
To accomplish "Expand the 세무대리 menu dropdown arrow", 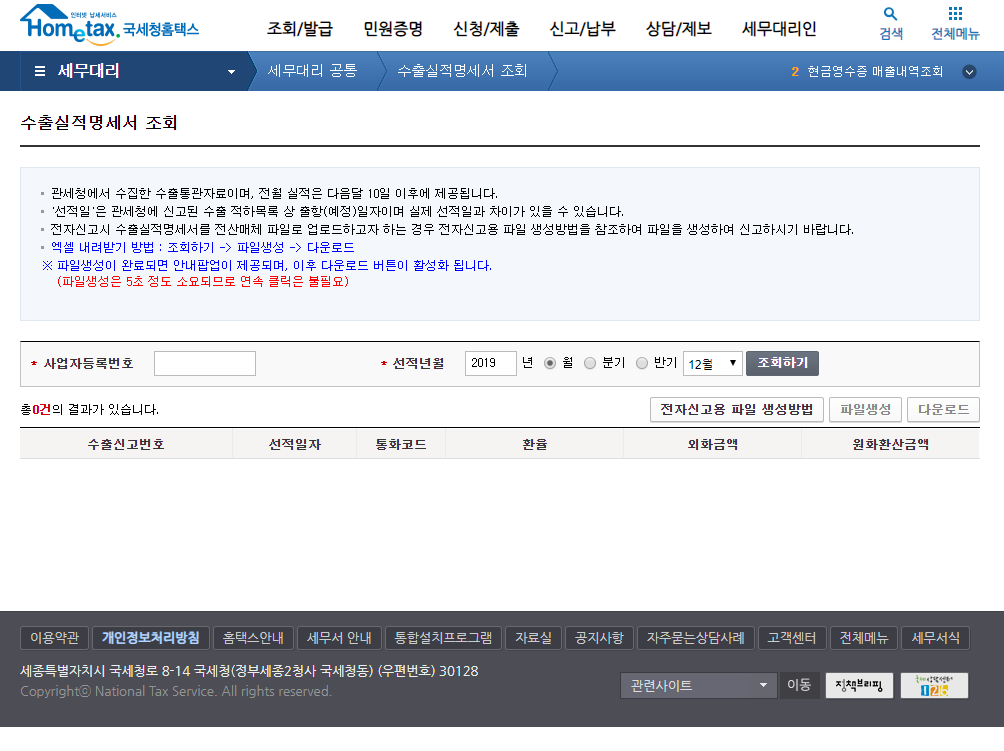I will click(232, 72).
